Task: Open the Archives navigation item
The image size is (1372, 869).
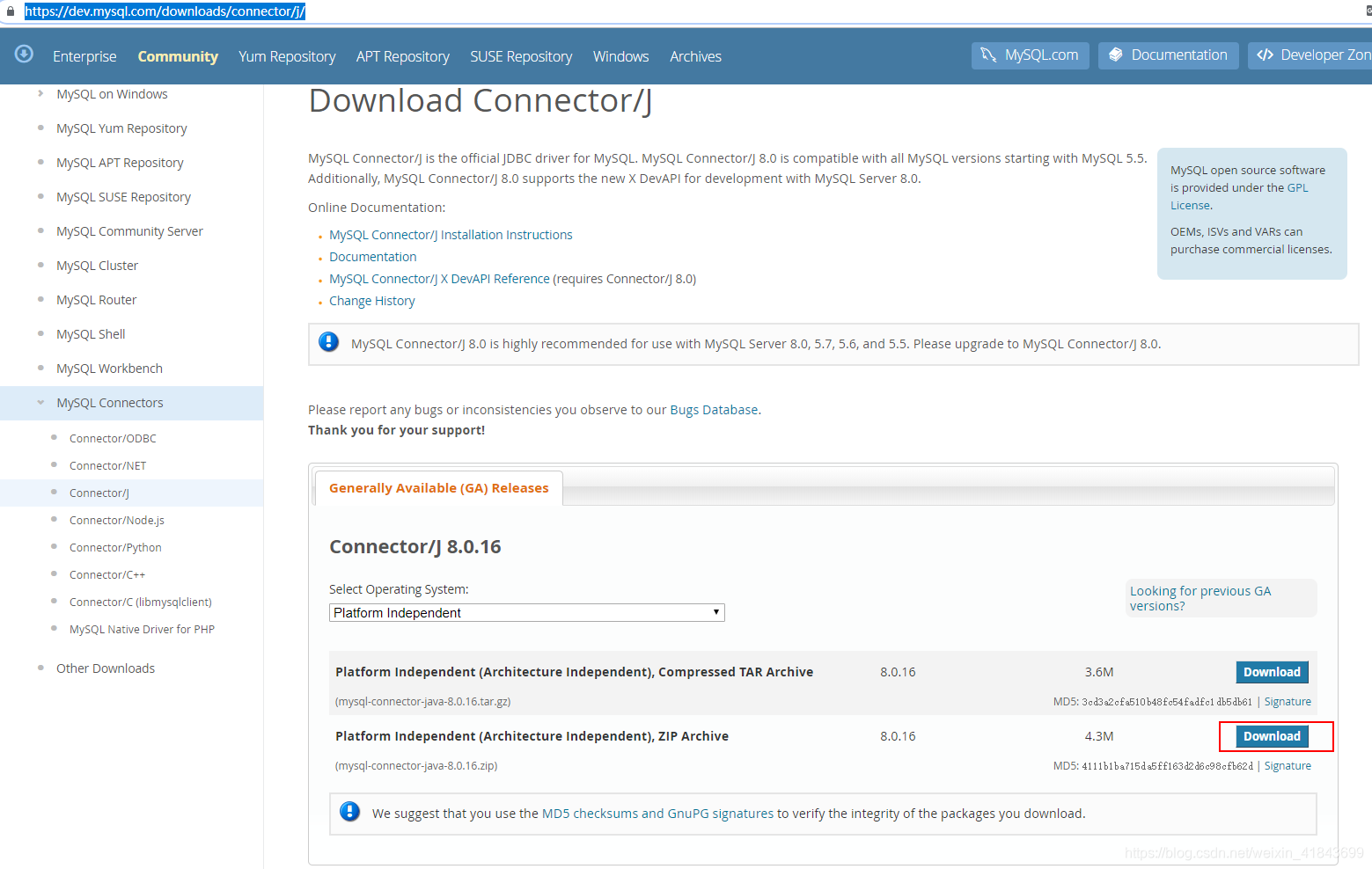Action: [695, 56]
